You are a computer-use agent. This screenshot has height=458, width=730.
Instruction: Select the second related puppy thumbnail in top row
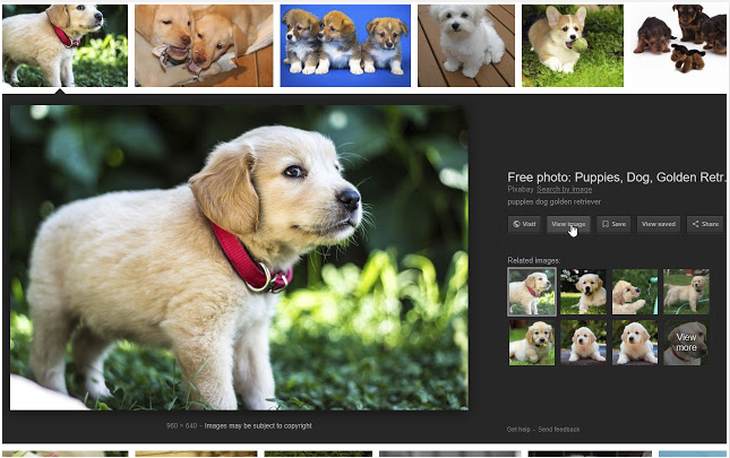click(583, 291)
